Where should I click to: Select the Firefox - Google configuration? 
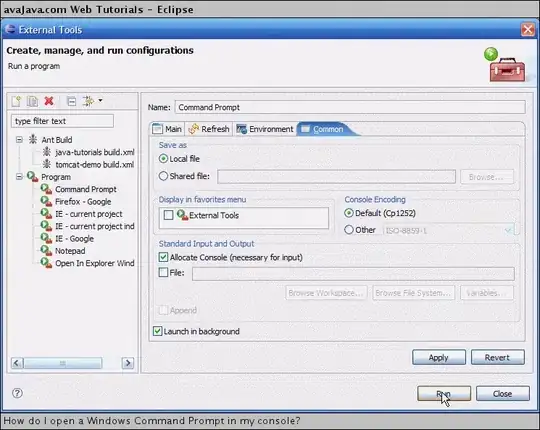pos(83,201)
